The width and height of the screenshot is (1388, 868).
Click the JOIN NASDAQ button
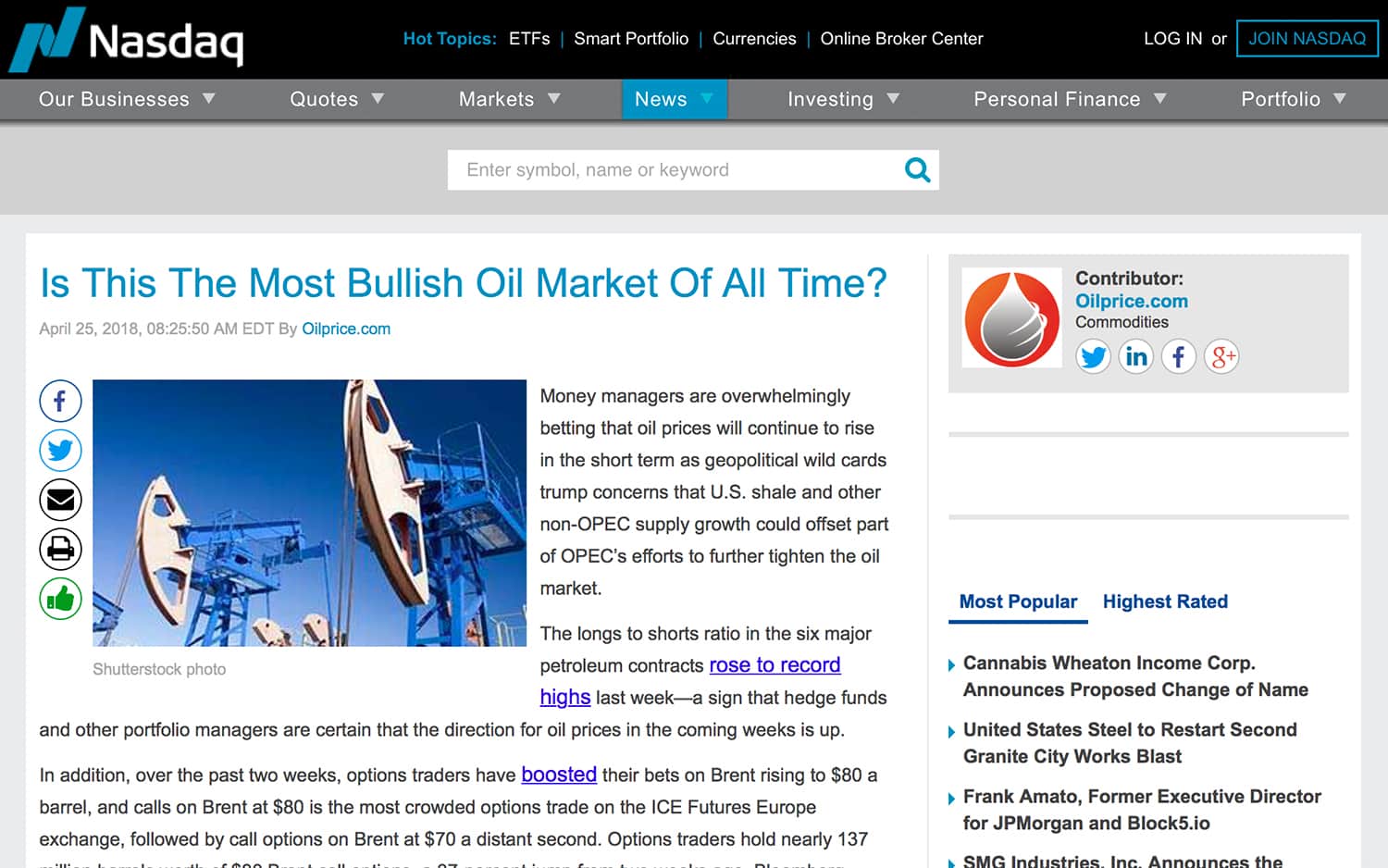pyautogui.click(x=1307, y=39)
